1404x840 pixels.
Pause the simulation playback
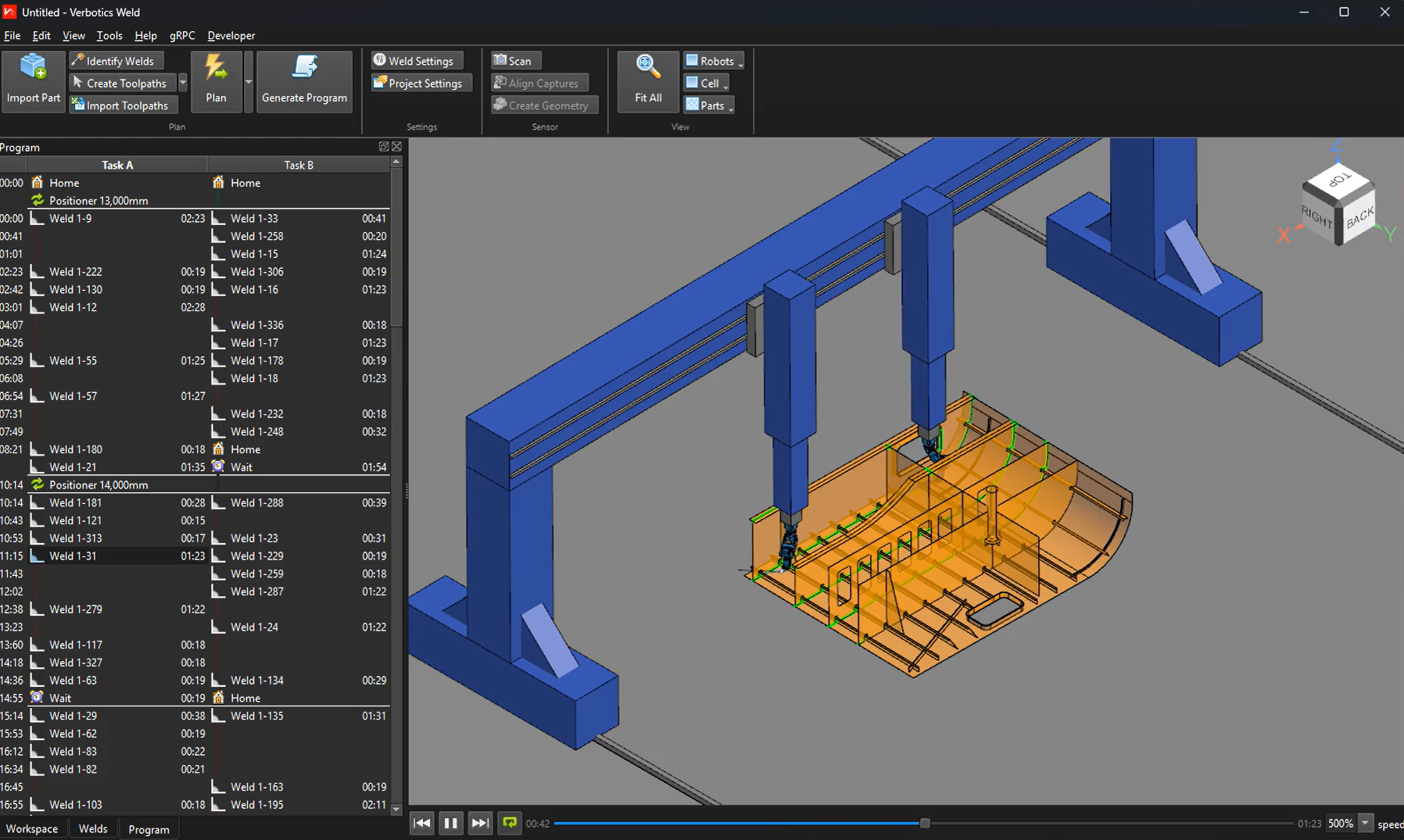pos(450,823)
